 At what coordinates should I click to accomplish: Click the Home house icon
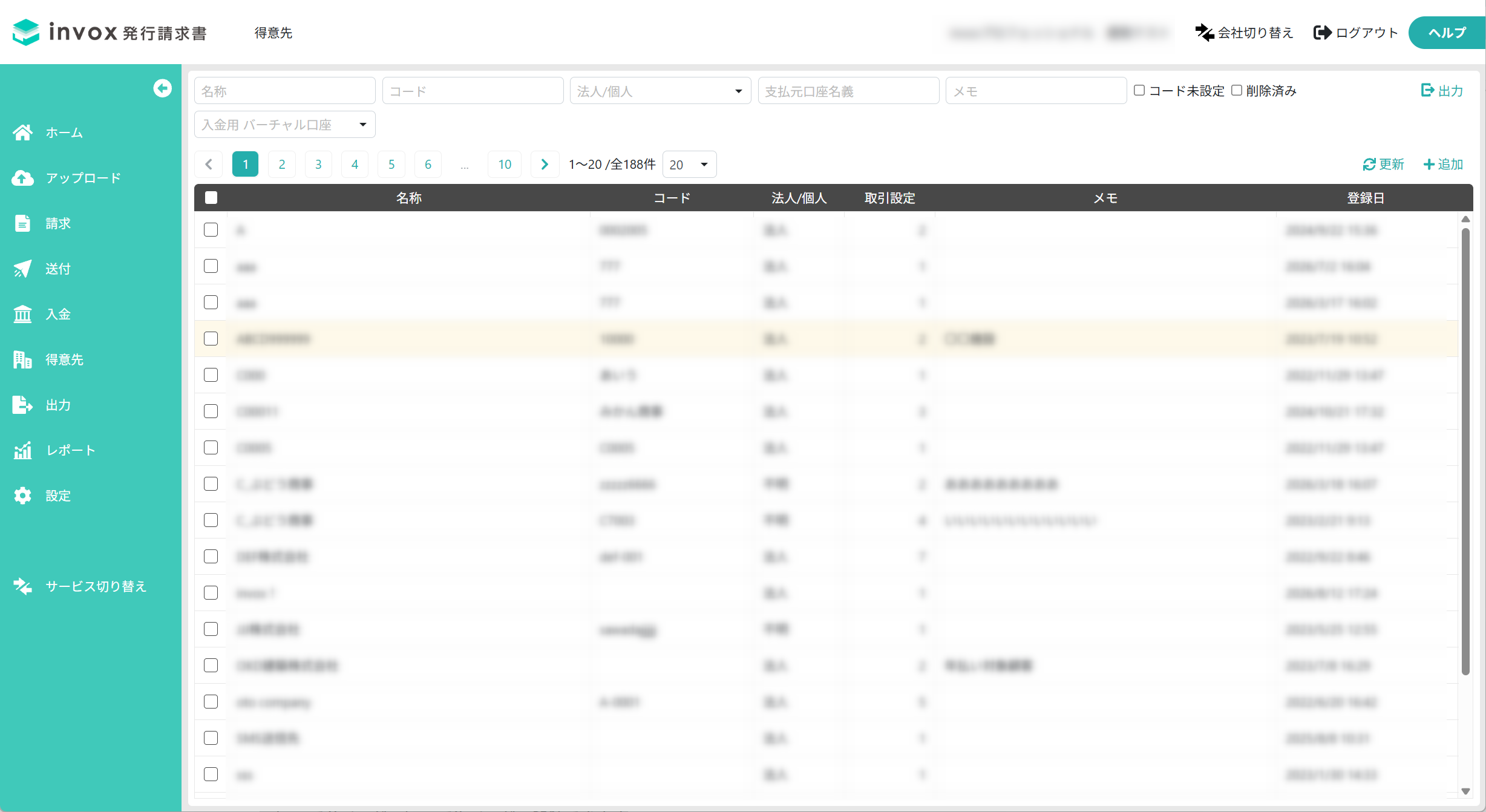coord(23,133)
